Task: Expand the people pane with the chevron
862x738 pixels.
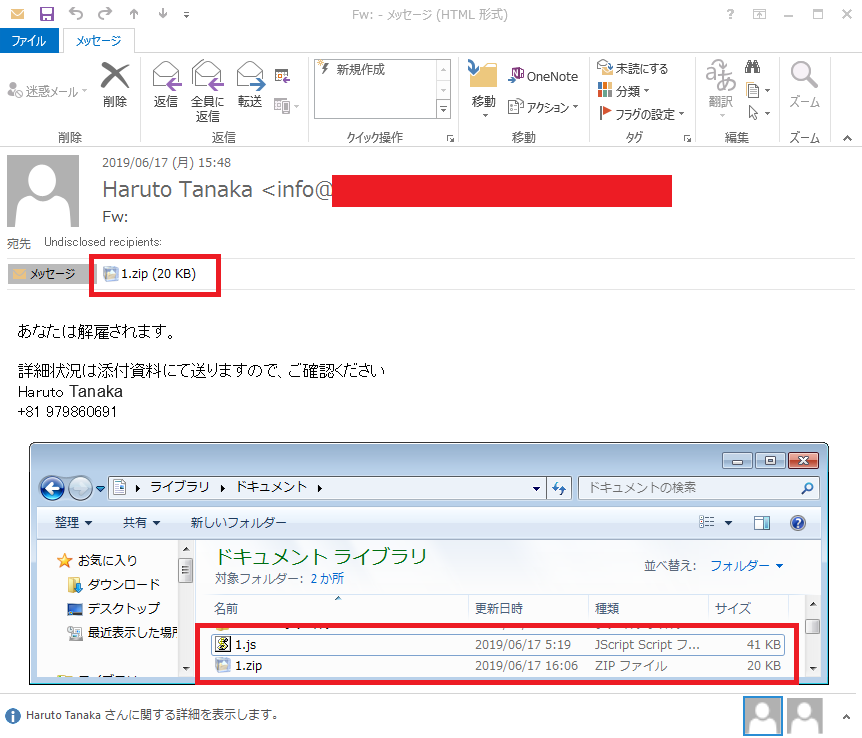Action: [847, 717]
